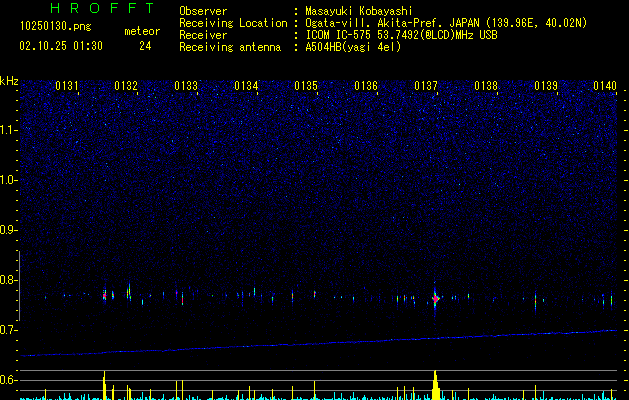The height and width of the screenshot is (400, 629).
Task: Click the 0.7 kHz axis label
Action: tap(9, 330)
